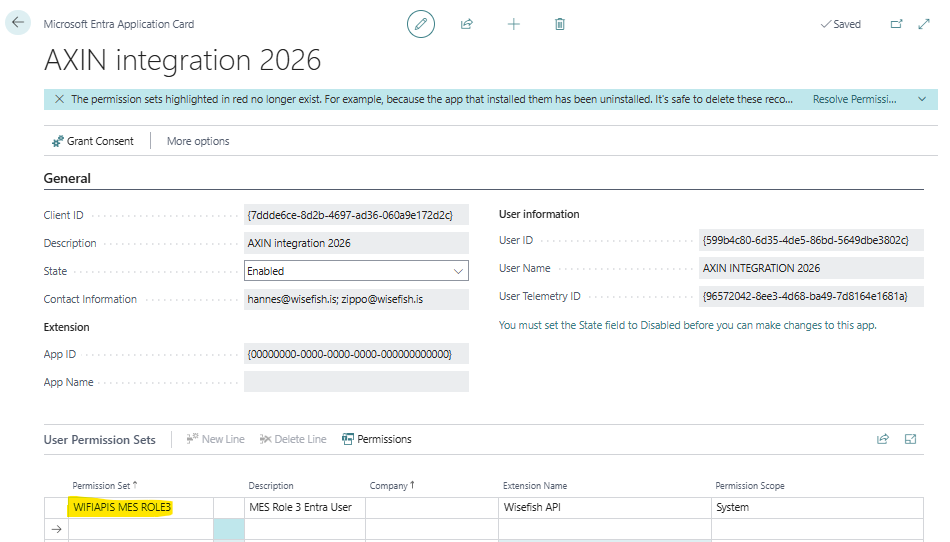Open the State dropdown showing Enabled
The height and width of the screenshot is (542, 950).
(356, 271)
